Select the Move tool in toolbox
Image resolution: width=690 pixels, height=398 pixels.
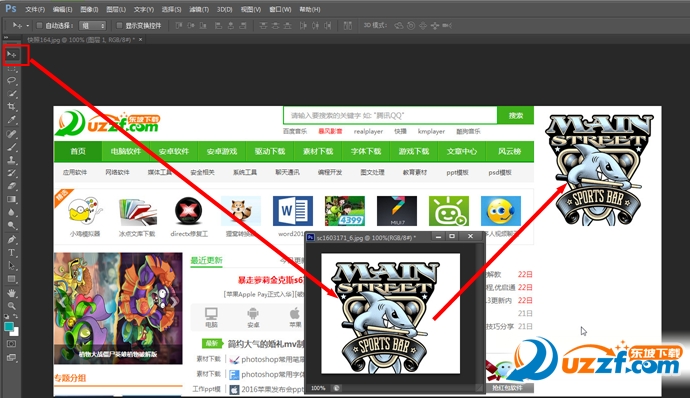click(12, 55)
